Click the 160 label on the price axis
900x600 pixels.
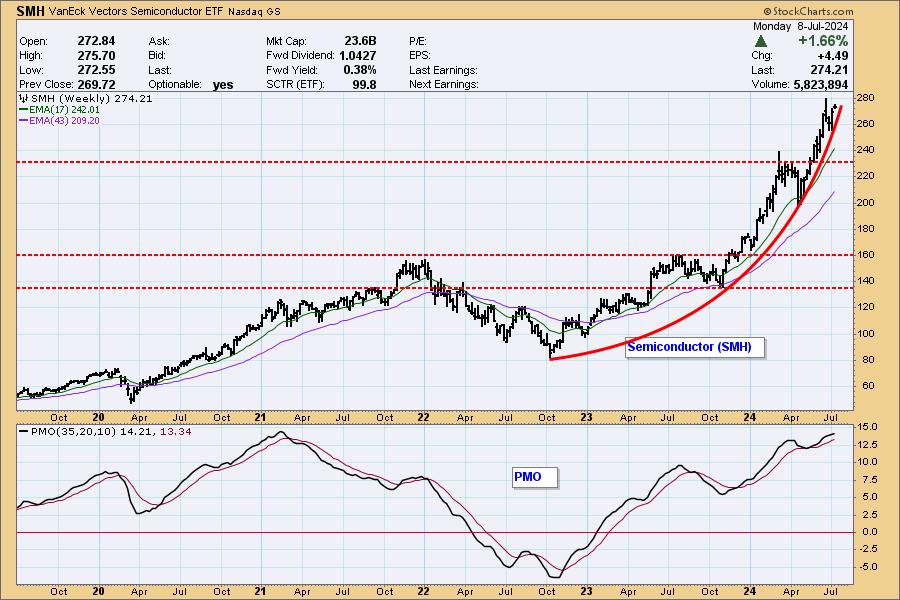pyautogui.click(x=866, y=255)
